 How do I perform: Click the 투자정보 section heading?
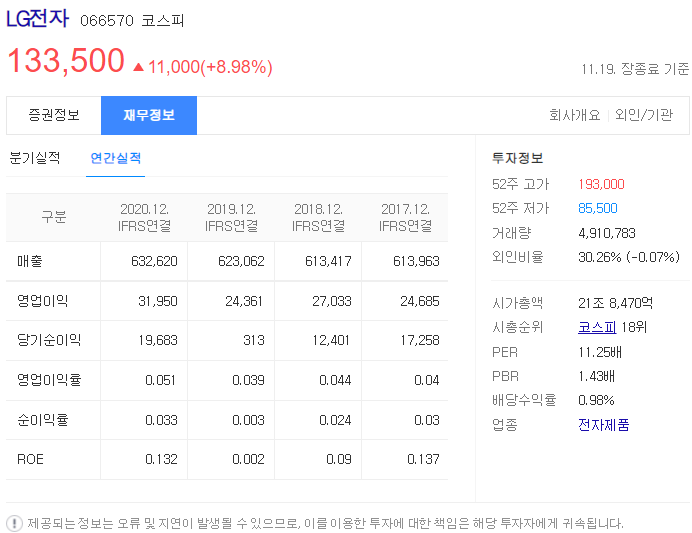coord(517,158)
